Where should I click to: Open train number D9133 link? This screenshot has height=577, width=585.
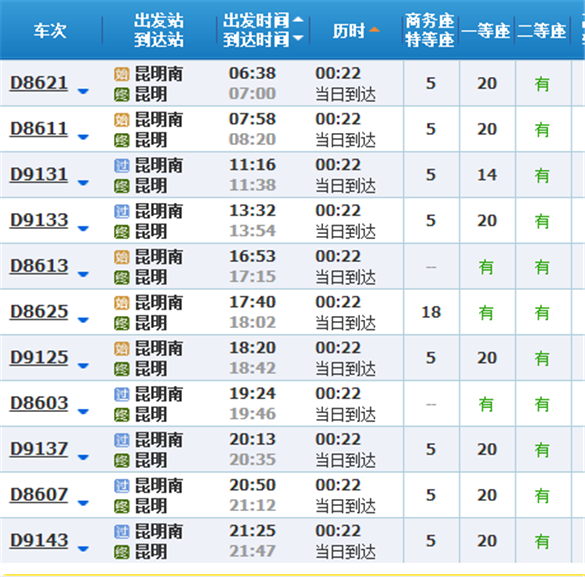39,220
